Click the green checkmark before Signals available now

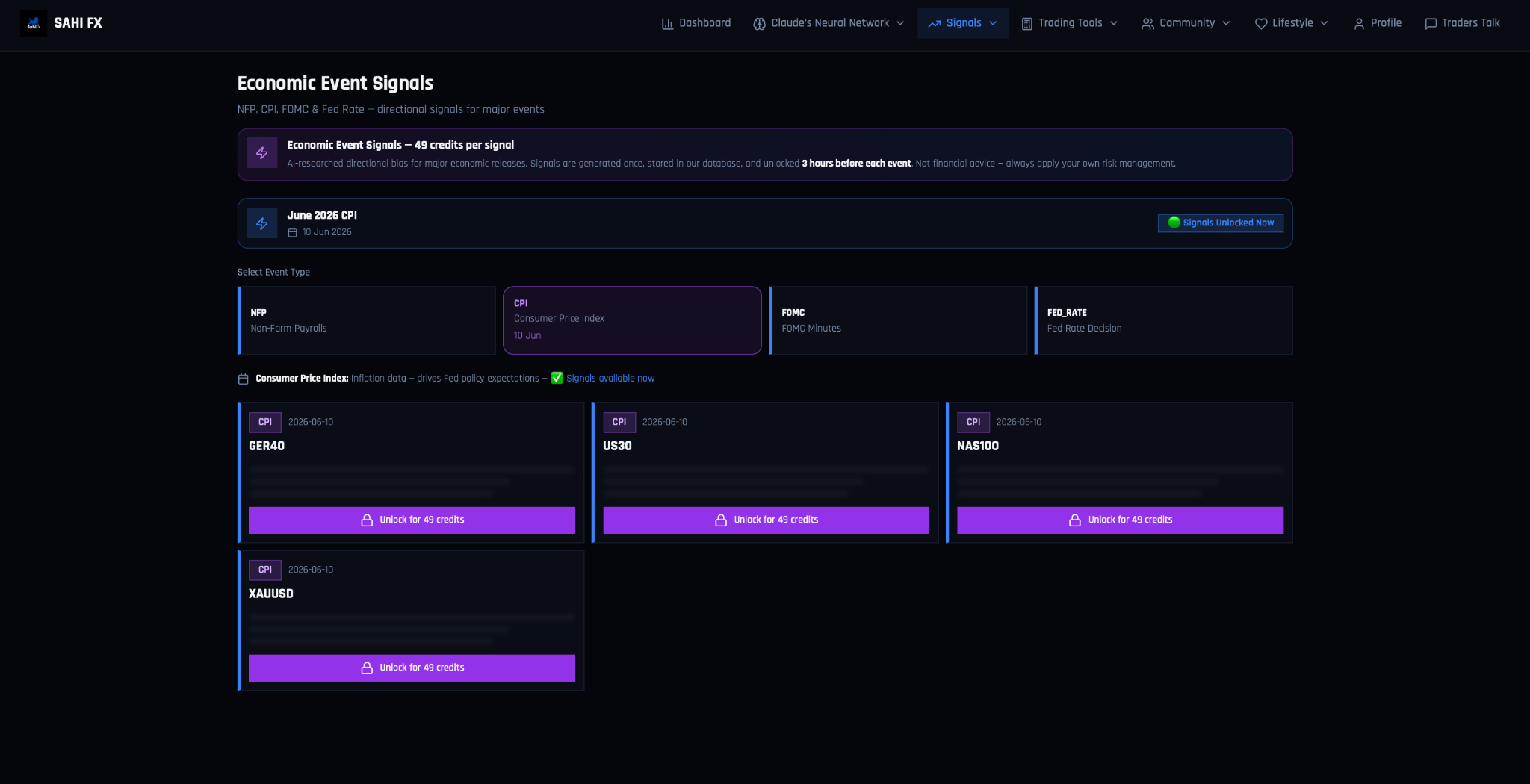pos(557,378)
